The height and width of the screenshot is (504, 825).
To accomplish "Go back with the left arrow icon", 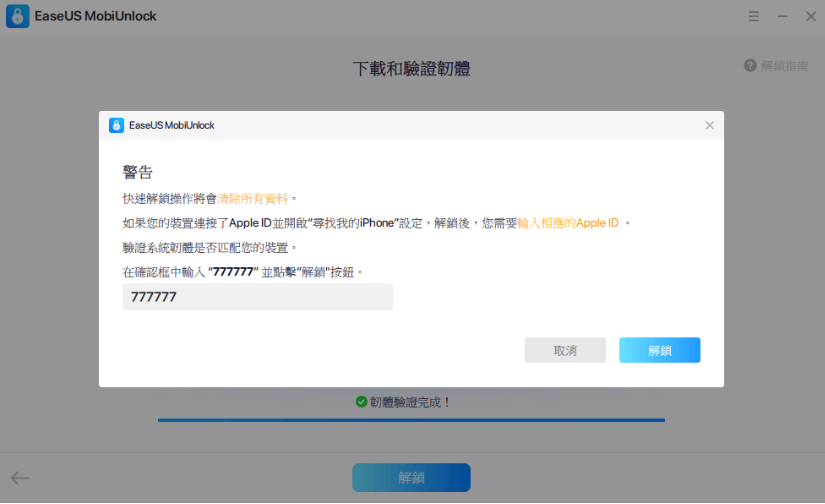I will coord(20,478).
